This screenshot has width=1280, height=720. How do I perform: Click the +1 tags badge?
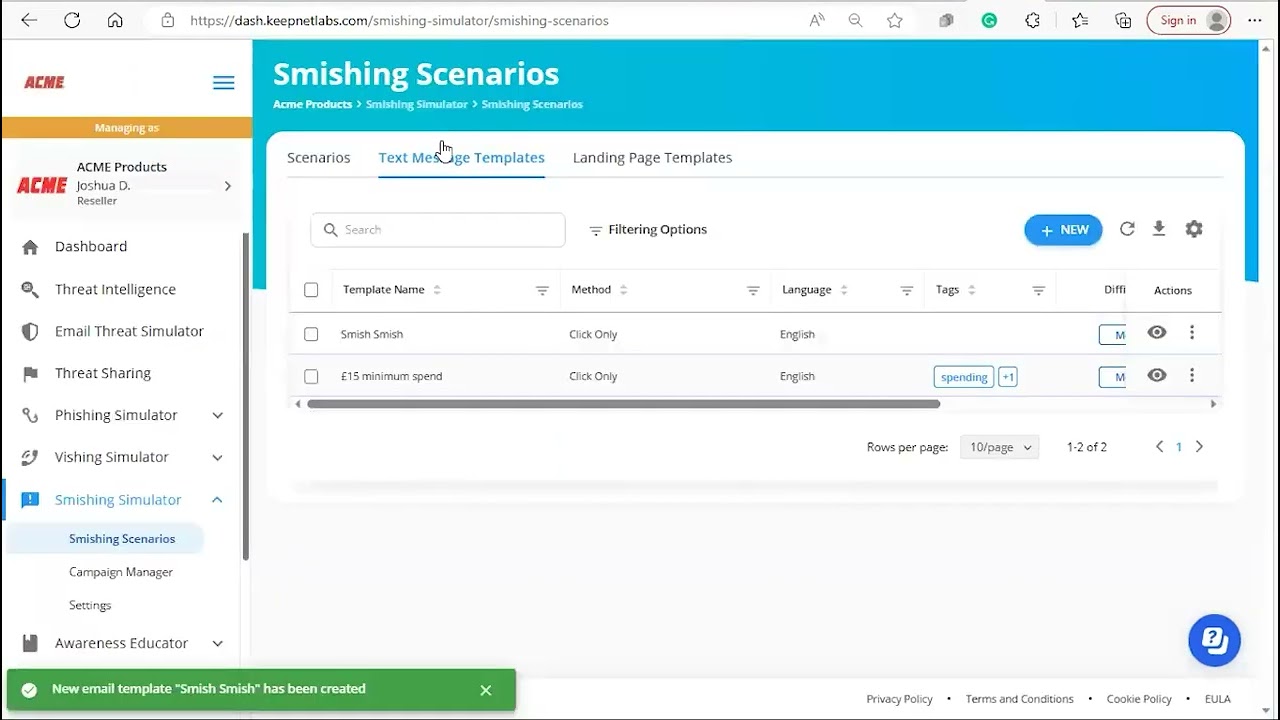(1008, 377)
